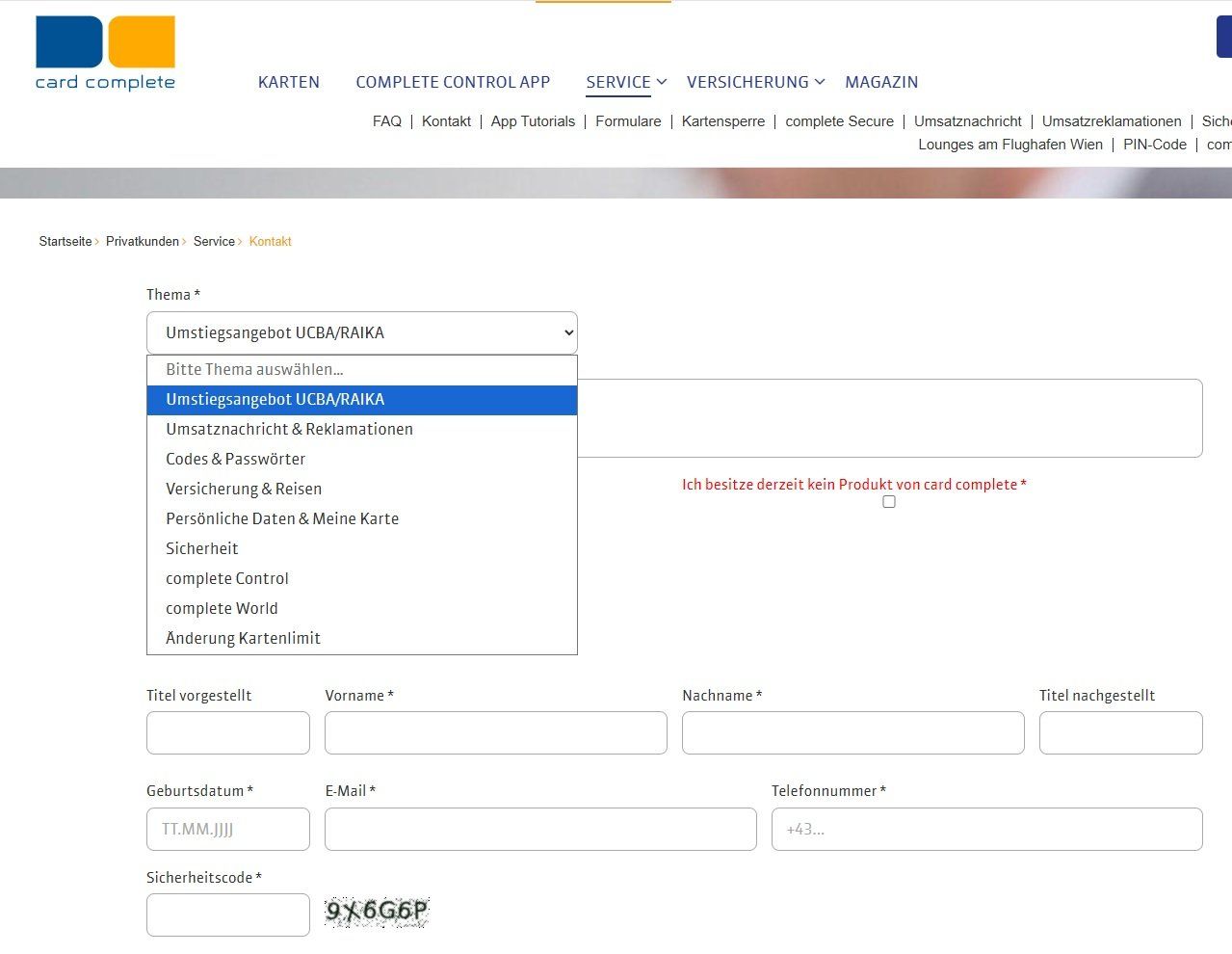Focus the Sicherheitscode input field
This screenshot has height=954, width=1232.
pyautogui.click(x=227, y=914)
